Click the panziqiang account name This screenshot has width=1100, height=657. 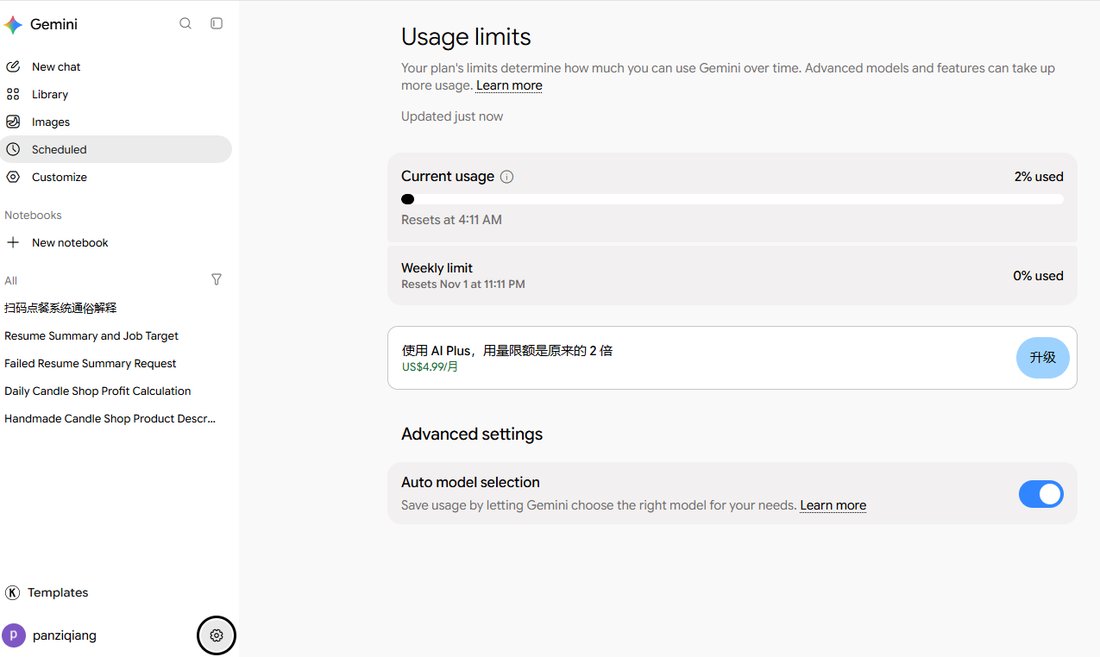pos(65,635)
